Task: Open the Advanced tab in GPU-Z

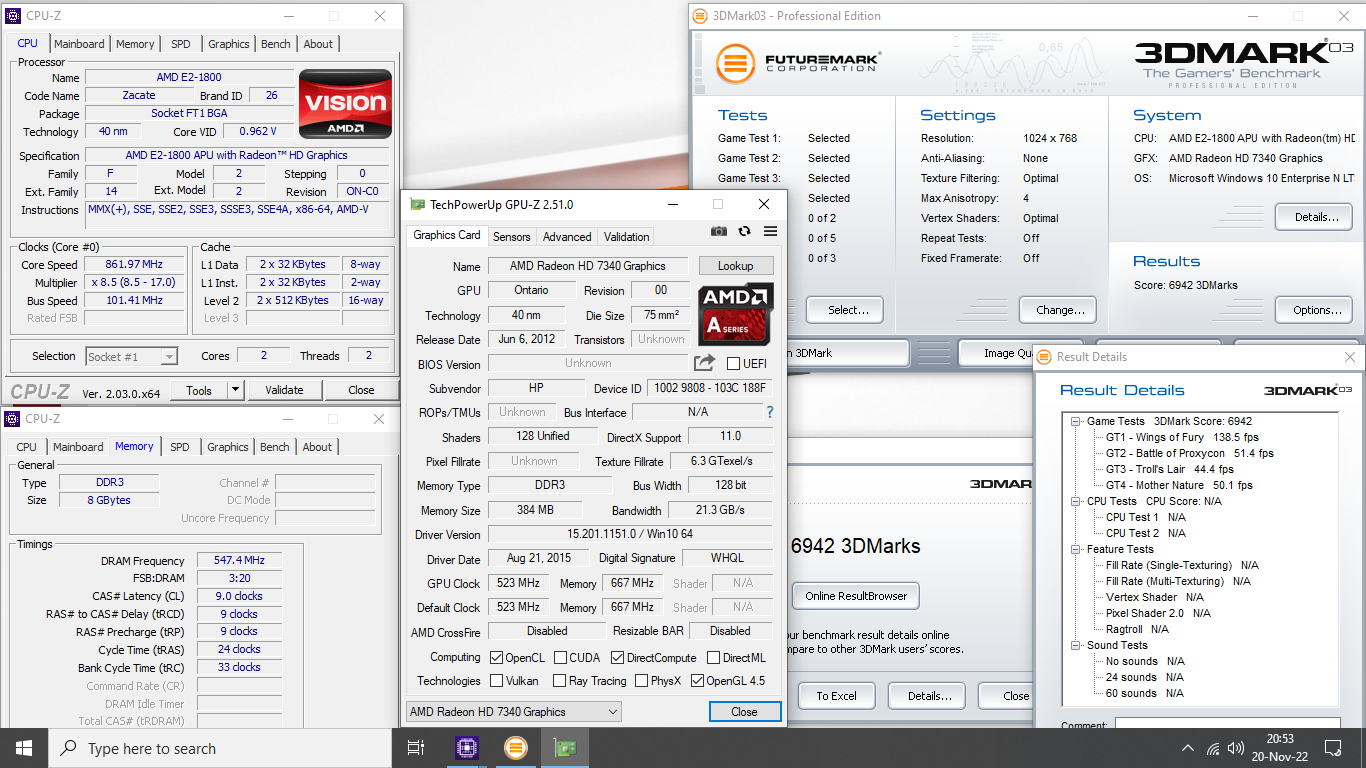Action: 567,237
